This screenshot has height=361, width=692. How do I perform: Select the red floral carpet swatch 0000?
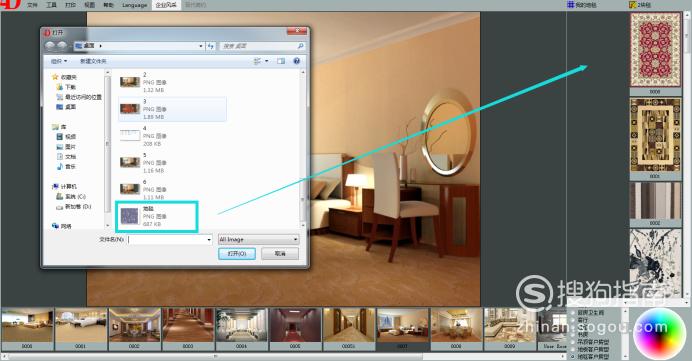[x=655, y=49]
